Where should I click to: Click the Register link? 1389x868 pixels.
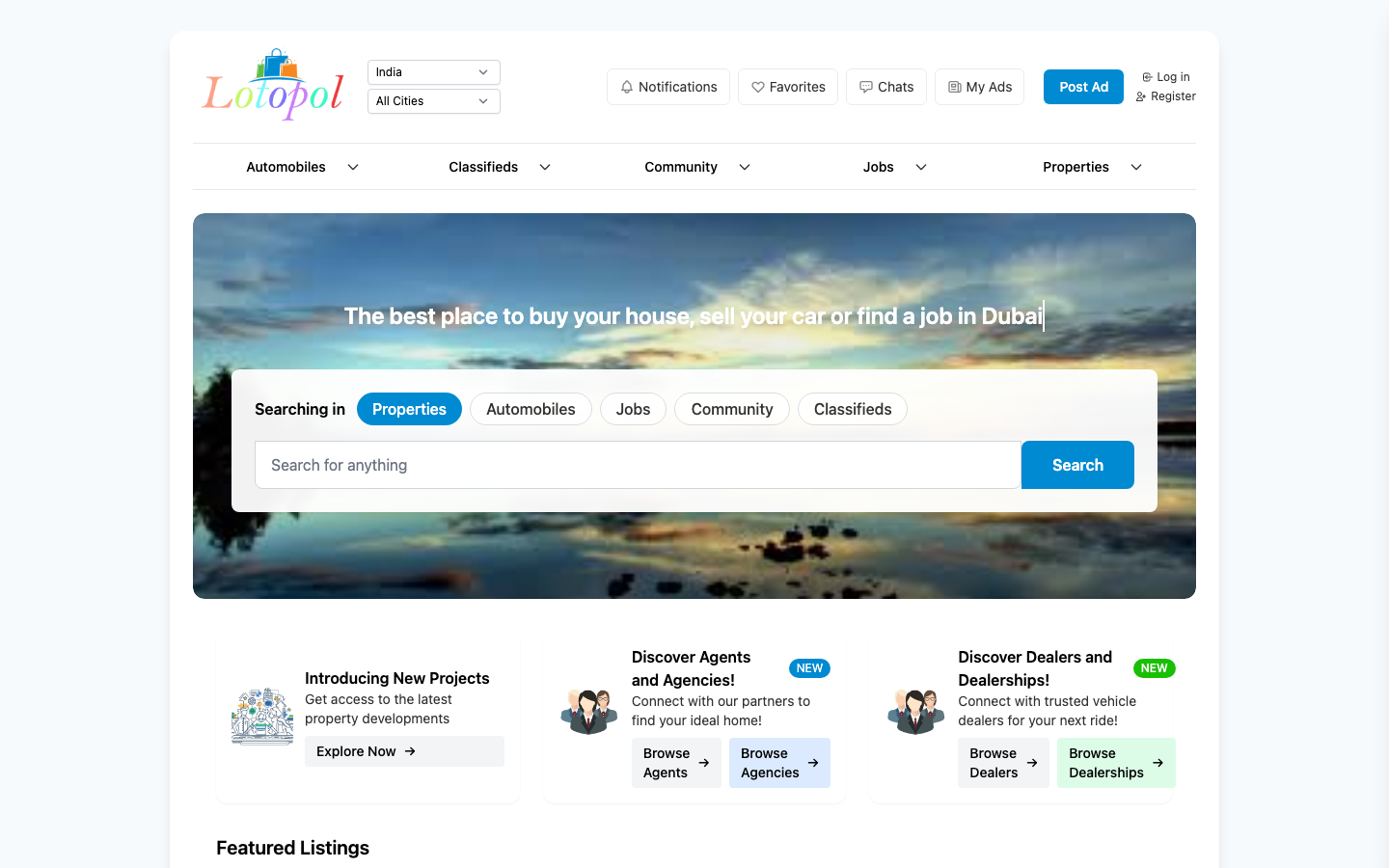(1166, 96)
